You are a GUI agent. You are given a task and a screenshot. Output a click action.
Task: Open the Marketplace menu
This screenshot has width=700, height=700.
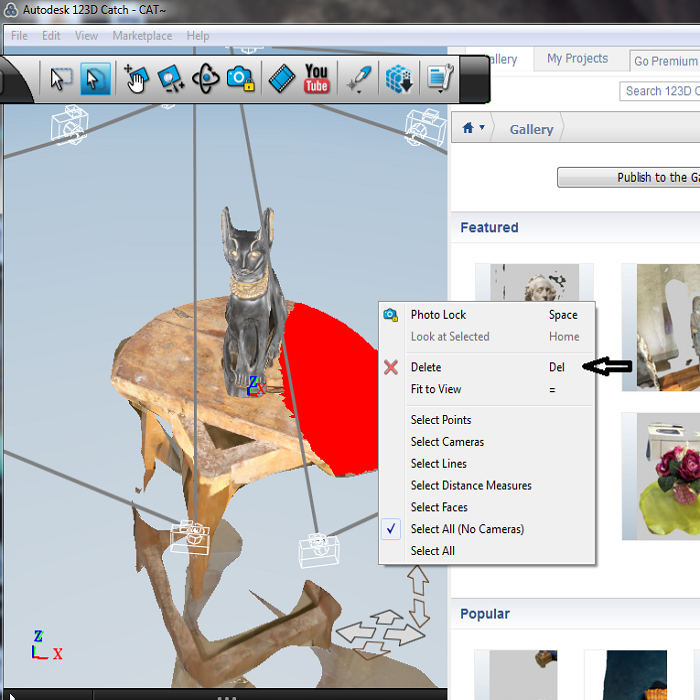point(142,36)
